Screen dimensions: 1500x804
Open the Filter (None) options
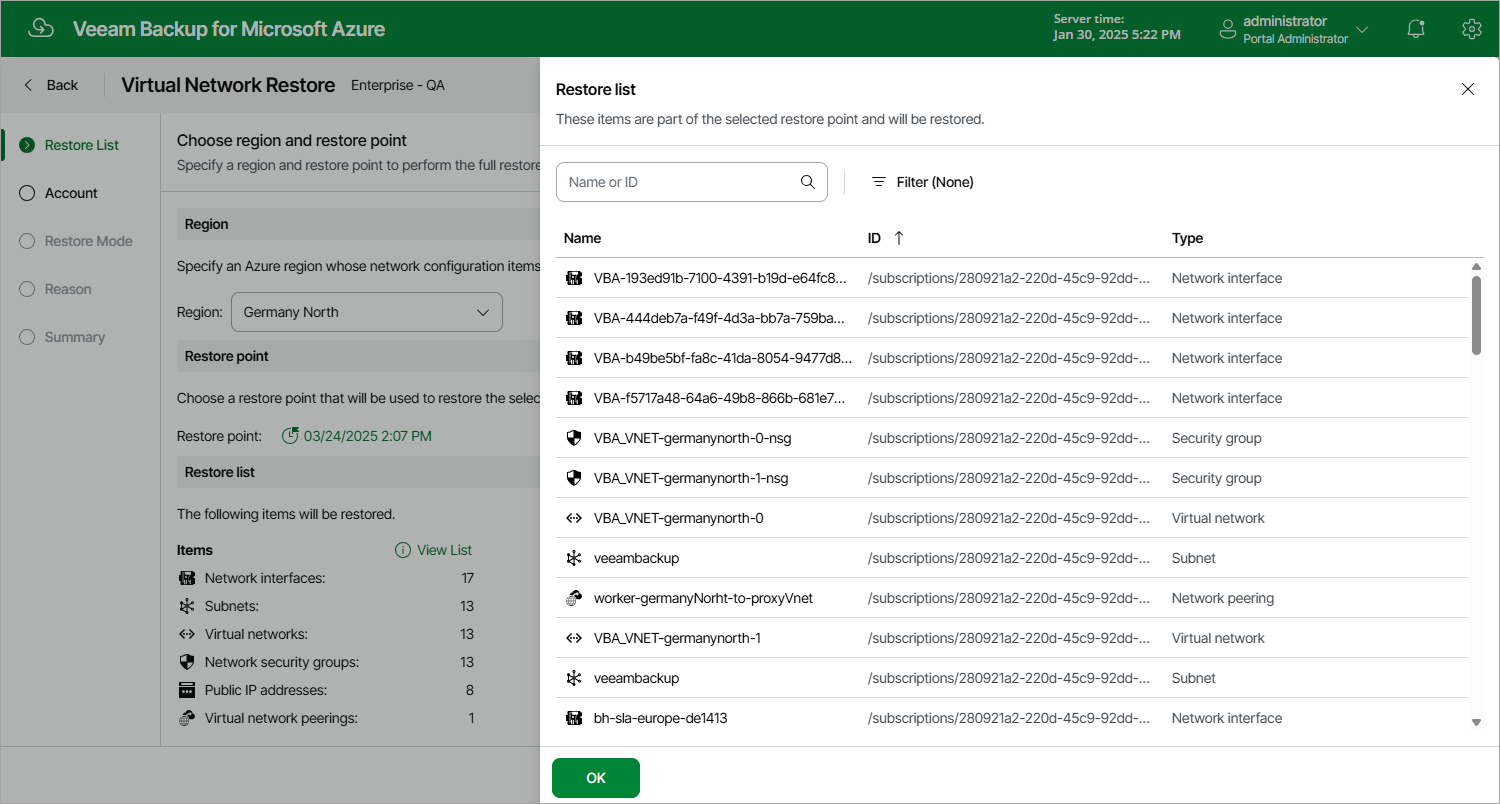(x=922, y=182)
